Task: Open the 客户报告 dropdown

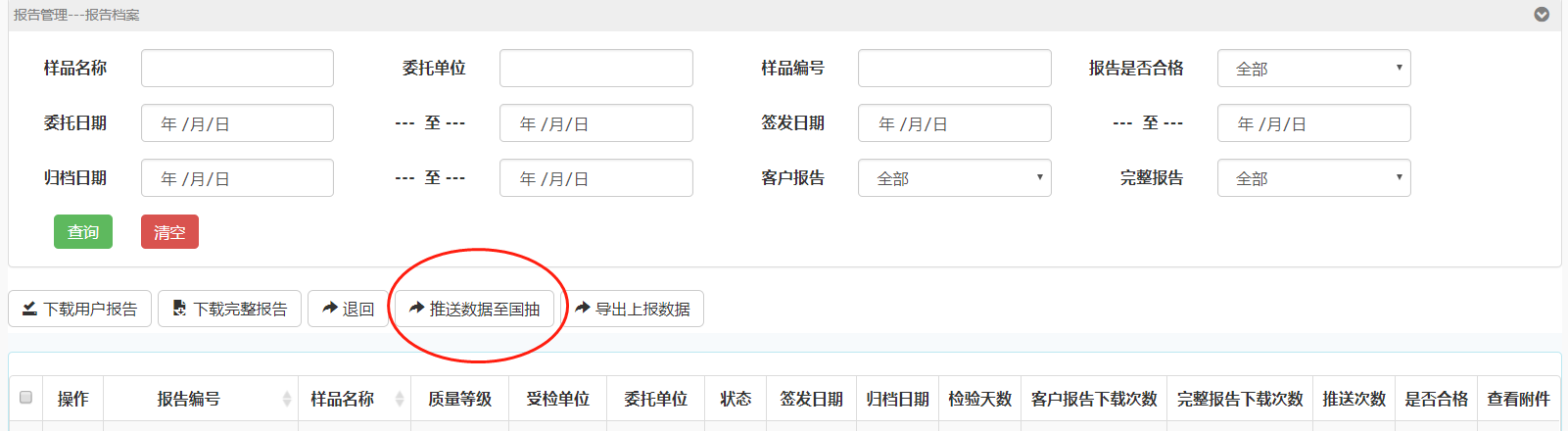Action: point(954,178)
